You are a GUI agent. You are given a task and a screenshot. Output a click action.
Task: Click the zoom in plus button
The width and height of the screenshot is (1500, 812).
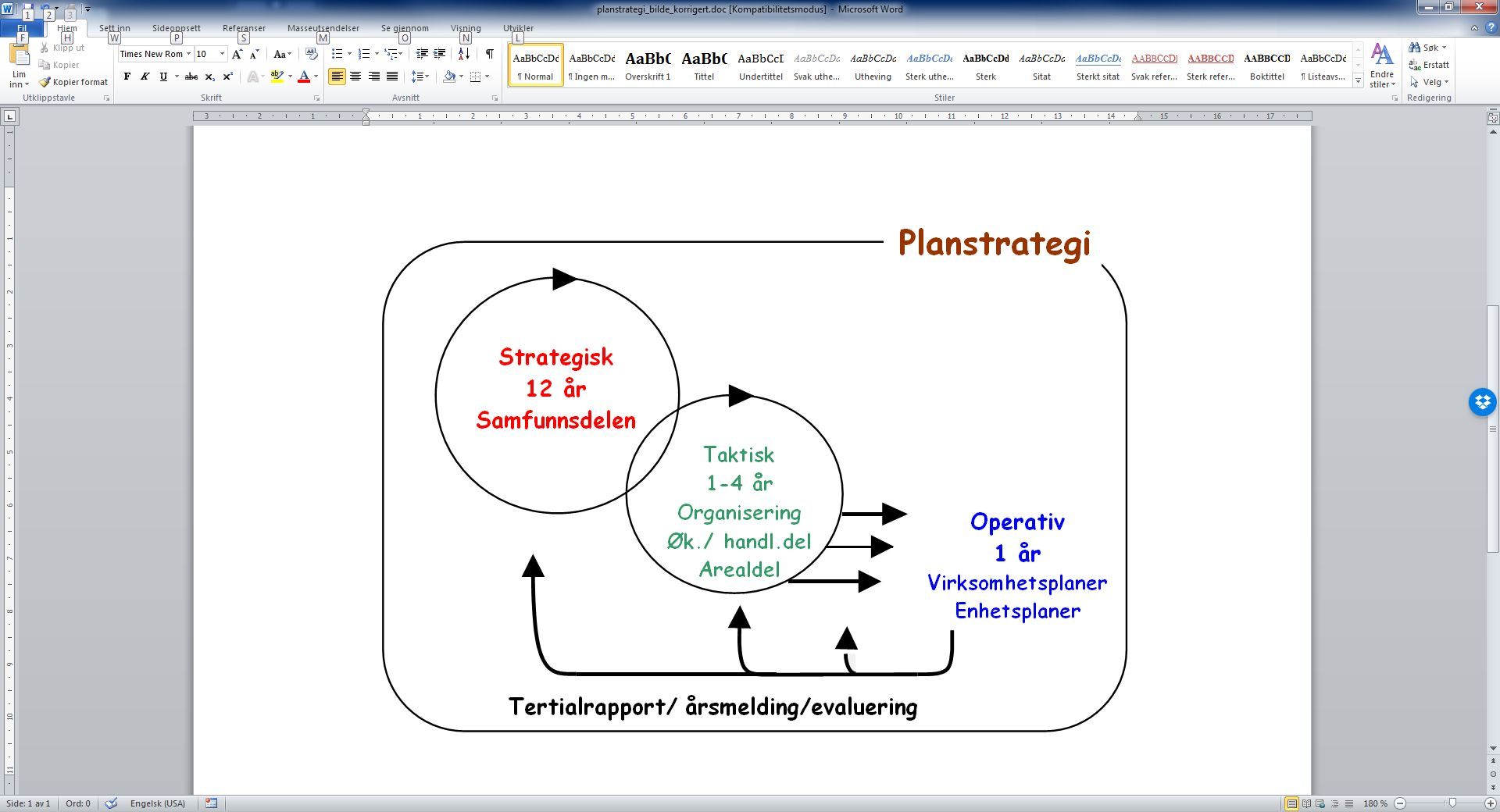(1491, 803)
